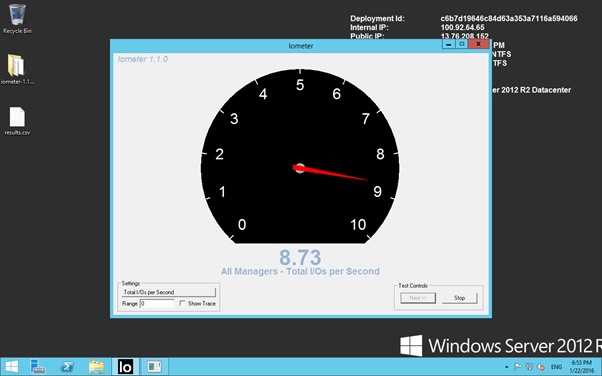Open Action Center flag icon
This screenshot has height=376, width=602.
click(518, 367)
